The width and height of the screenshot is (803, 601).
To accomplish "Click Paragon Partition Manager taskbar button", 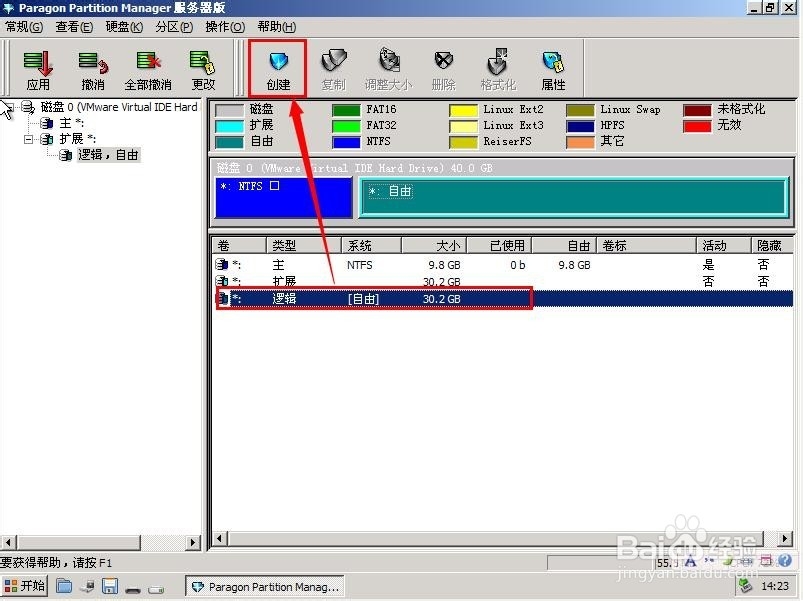I will 265,587.
